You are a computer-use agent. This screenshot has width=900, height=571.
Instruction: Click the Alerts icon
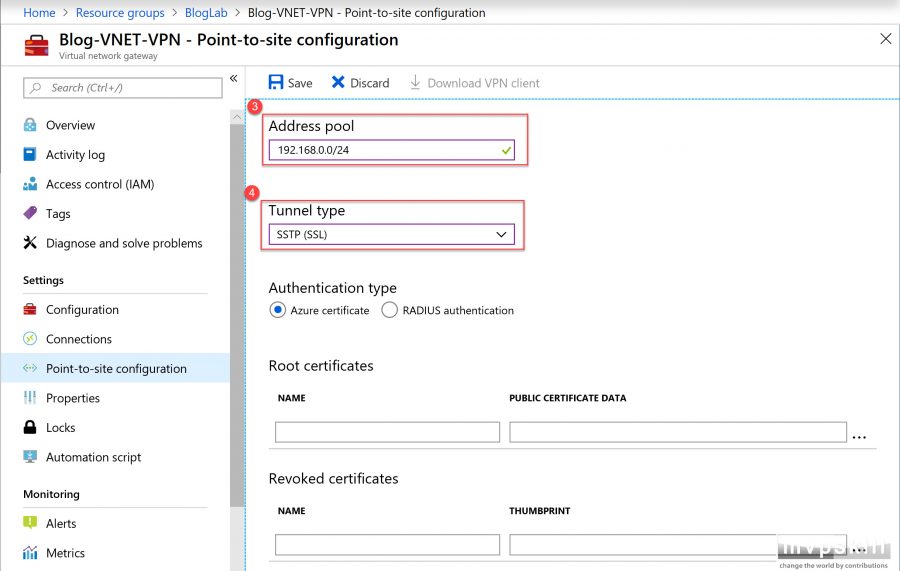point(30,523)
